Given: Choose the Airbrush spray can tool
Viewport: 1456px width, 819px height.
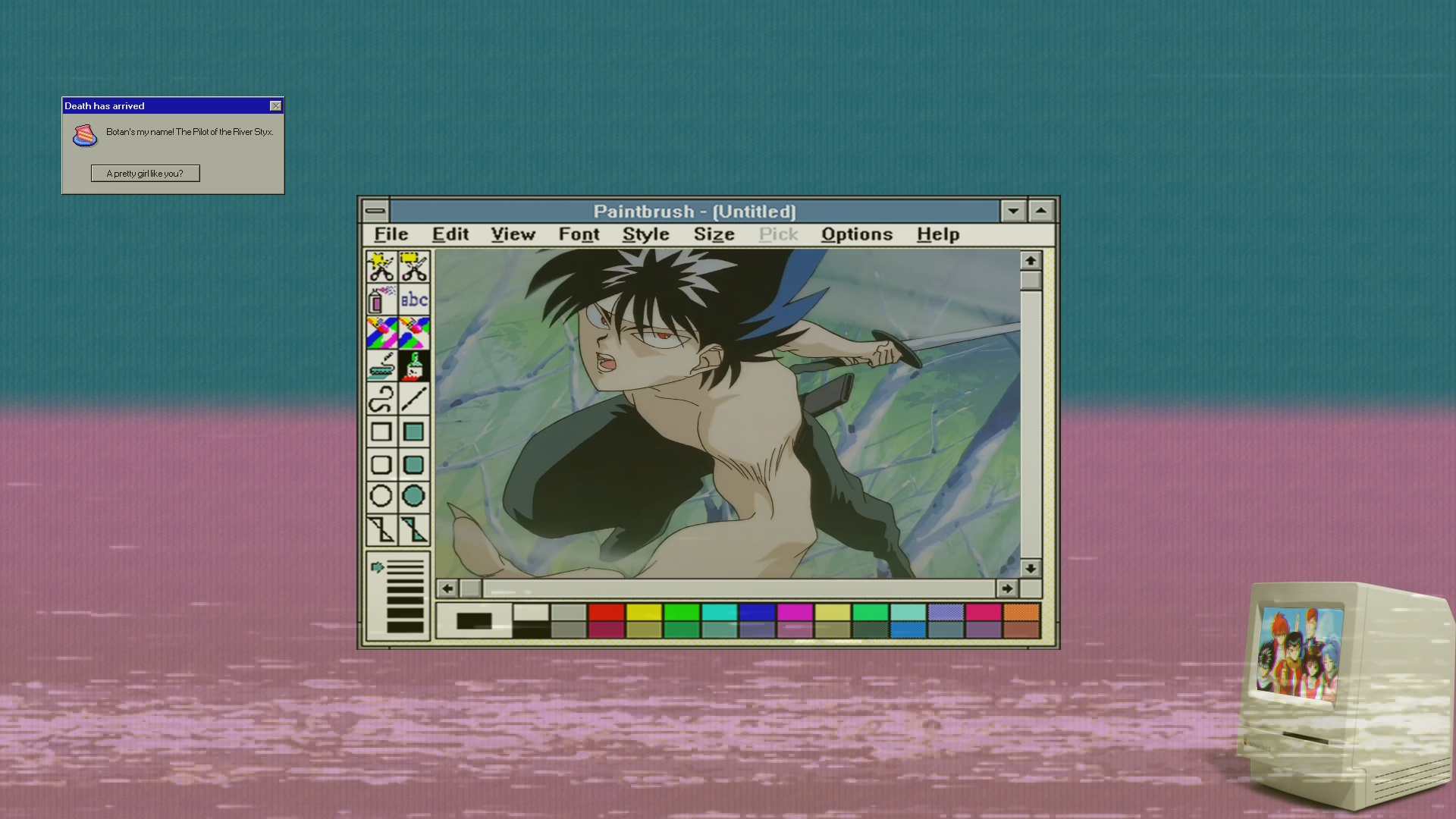Looking at the screenshot, I should tap(381, 300).
